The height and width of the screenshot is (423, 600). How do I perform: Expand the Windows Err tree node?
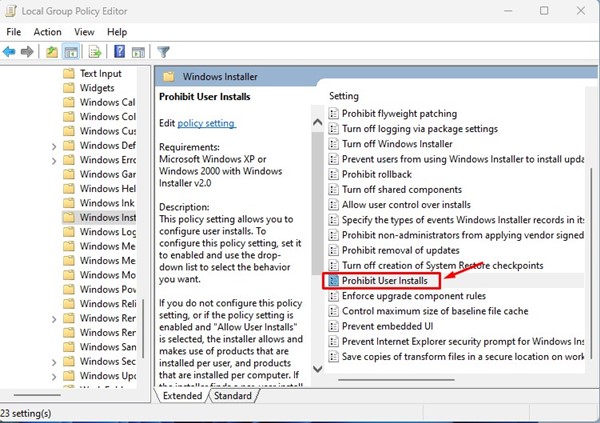click(54, 161)
